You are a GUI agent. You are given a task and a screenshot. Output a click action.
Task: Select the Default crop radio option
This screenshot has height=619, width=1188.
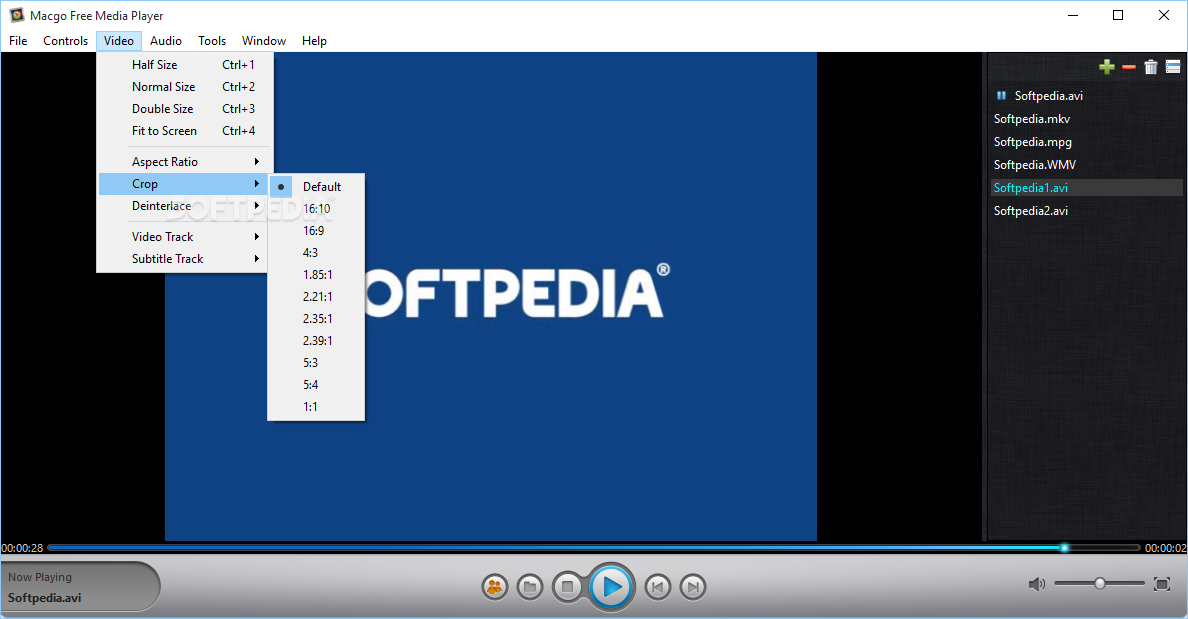[x=317, y=186]
